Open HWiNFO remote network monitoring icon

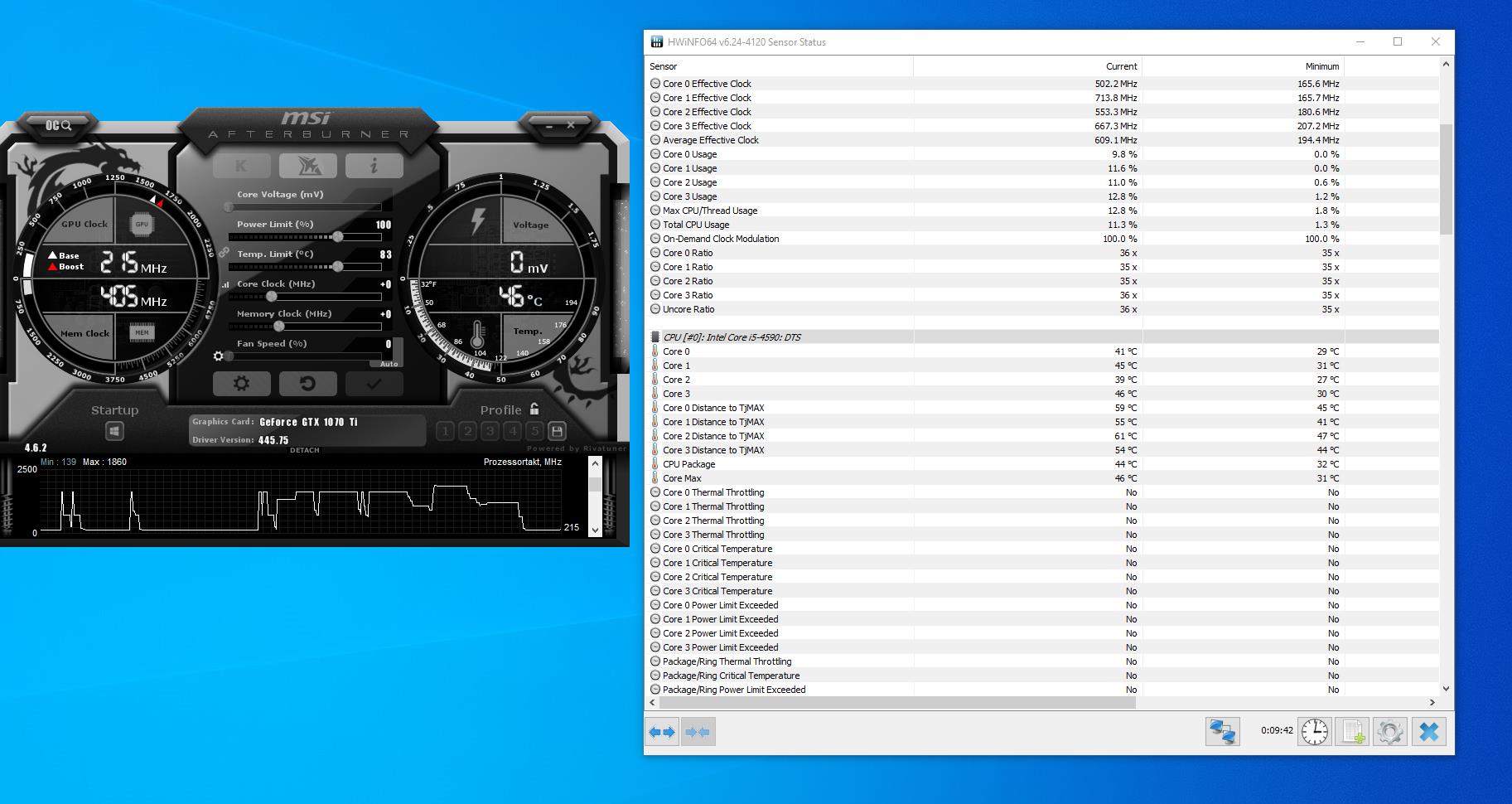click(x=1223, y=732)
